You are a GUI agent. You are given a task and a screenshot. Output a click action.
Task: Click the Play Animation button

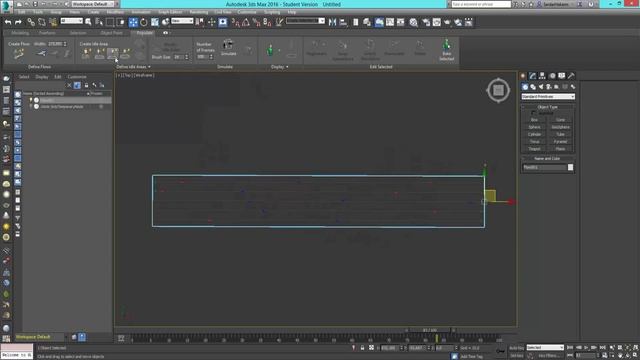tap(586, 348)
